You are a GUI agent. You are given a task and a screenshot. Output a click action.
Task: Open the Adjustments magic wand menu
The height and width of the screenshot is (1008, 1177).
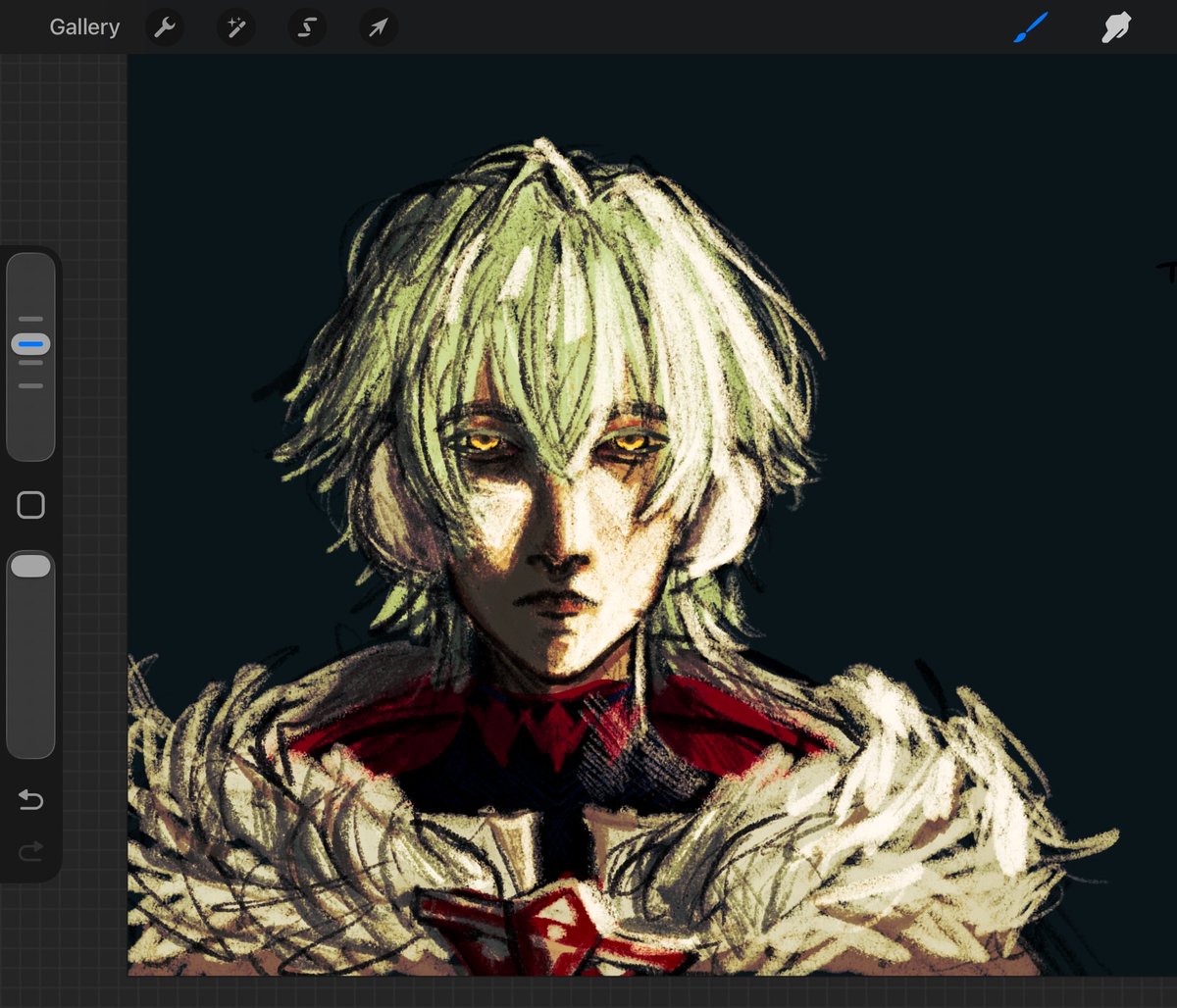click(235, 27)
